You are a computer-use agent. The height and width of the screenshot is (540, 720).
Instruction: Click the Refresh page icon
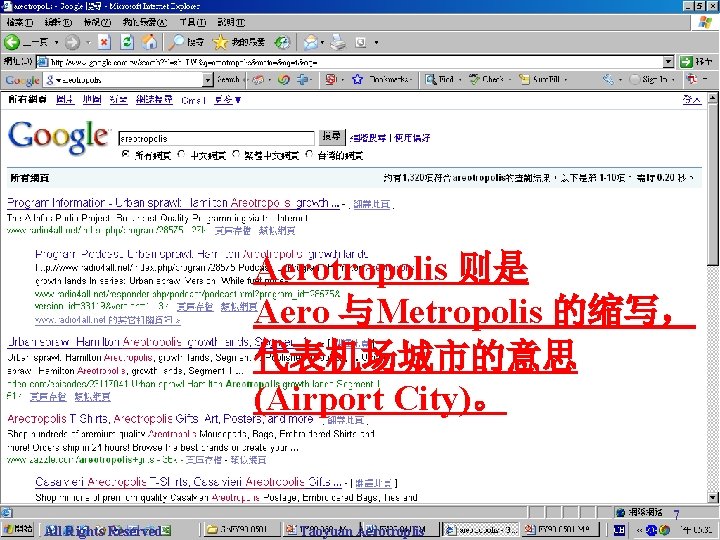click(127, 42)
